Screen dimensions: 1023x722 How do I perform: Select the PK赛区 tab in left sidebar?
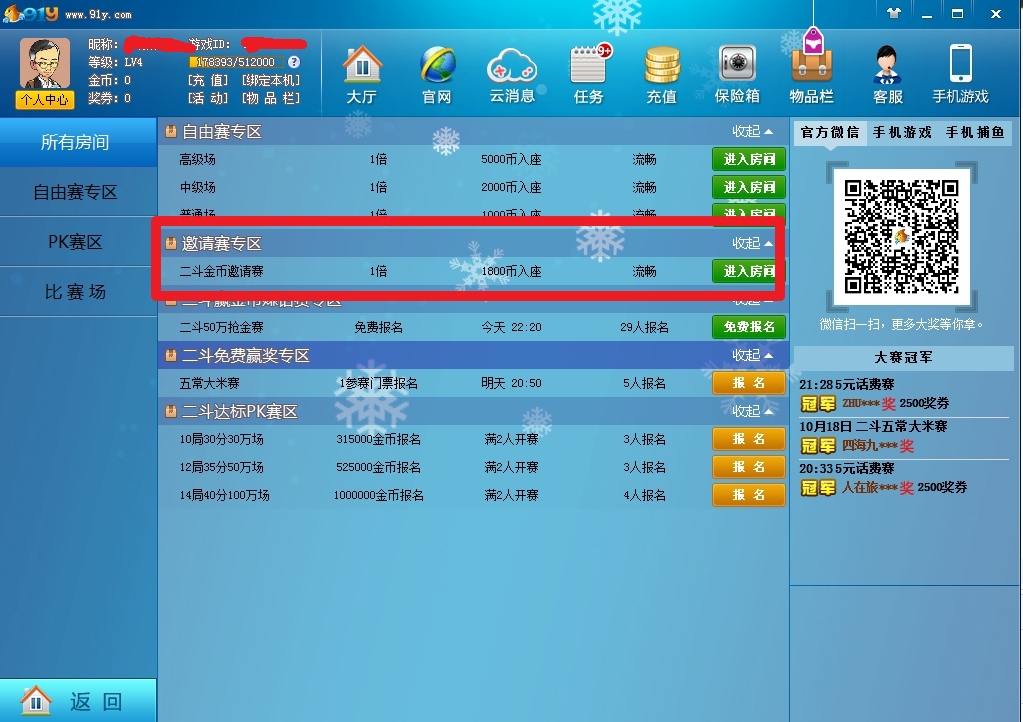[x=76, y=242]
